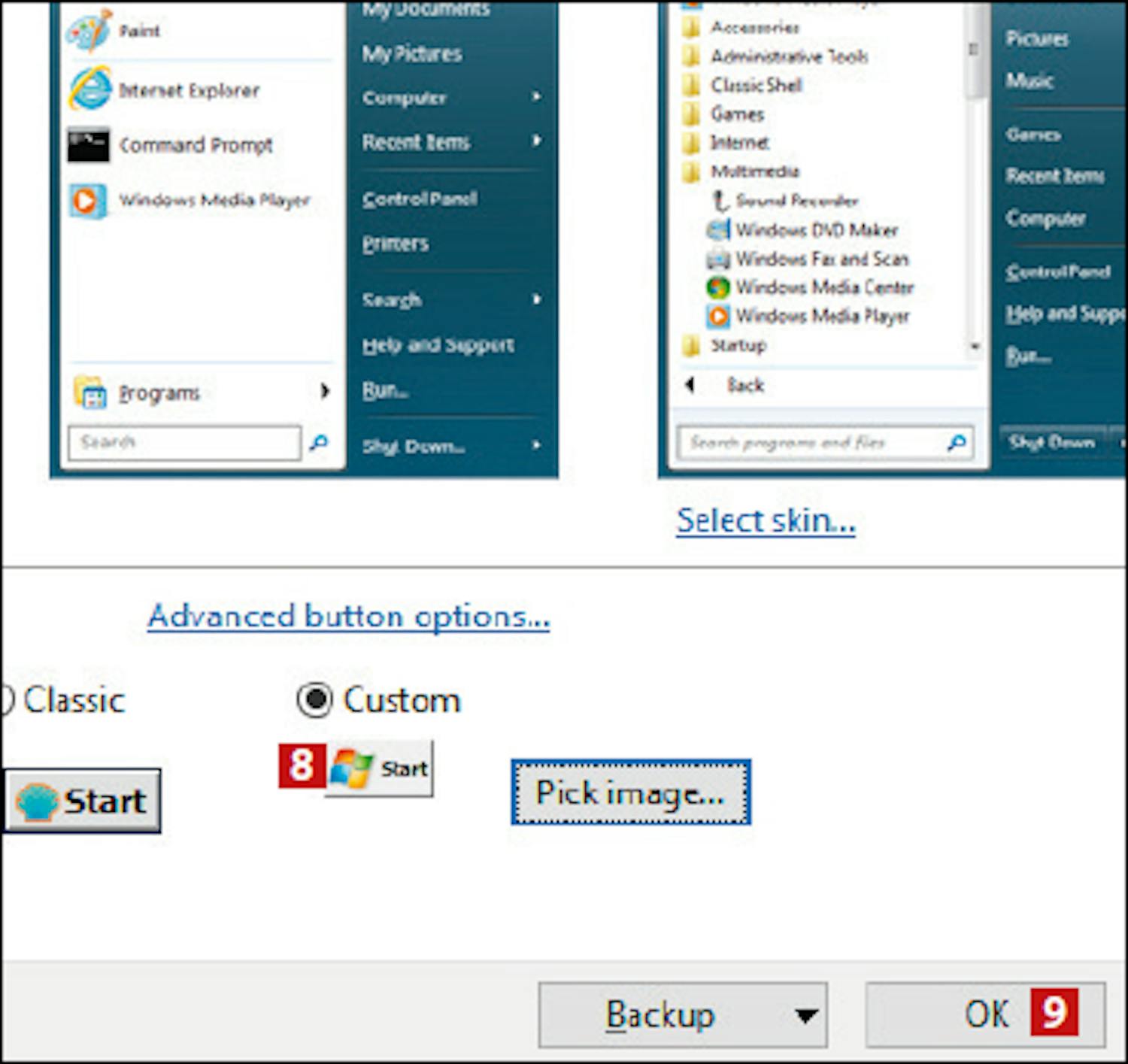Expand the Recent Items arrow in left preview

click(x=536, y=141)
